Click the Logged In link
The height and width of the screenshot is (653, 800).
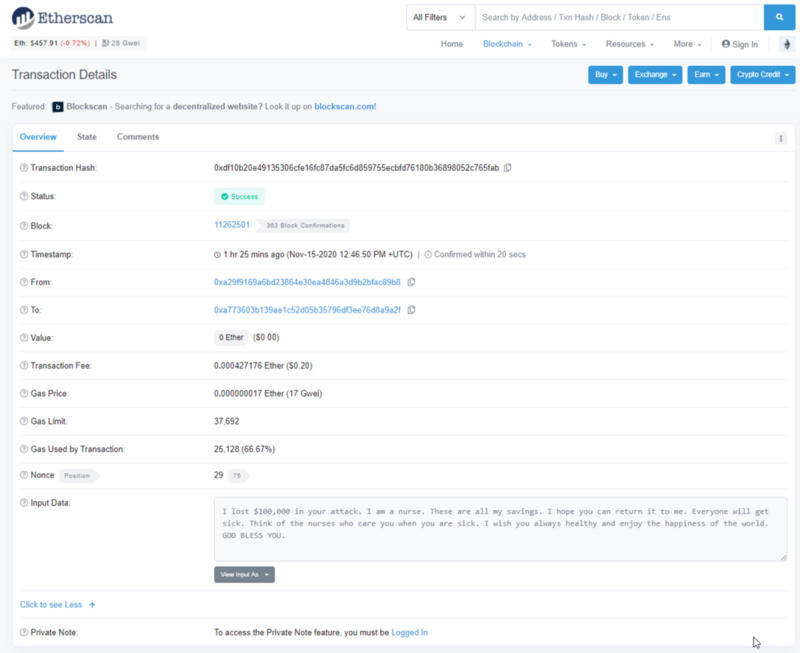409,633
